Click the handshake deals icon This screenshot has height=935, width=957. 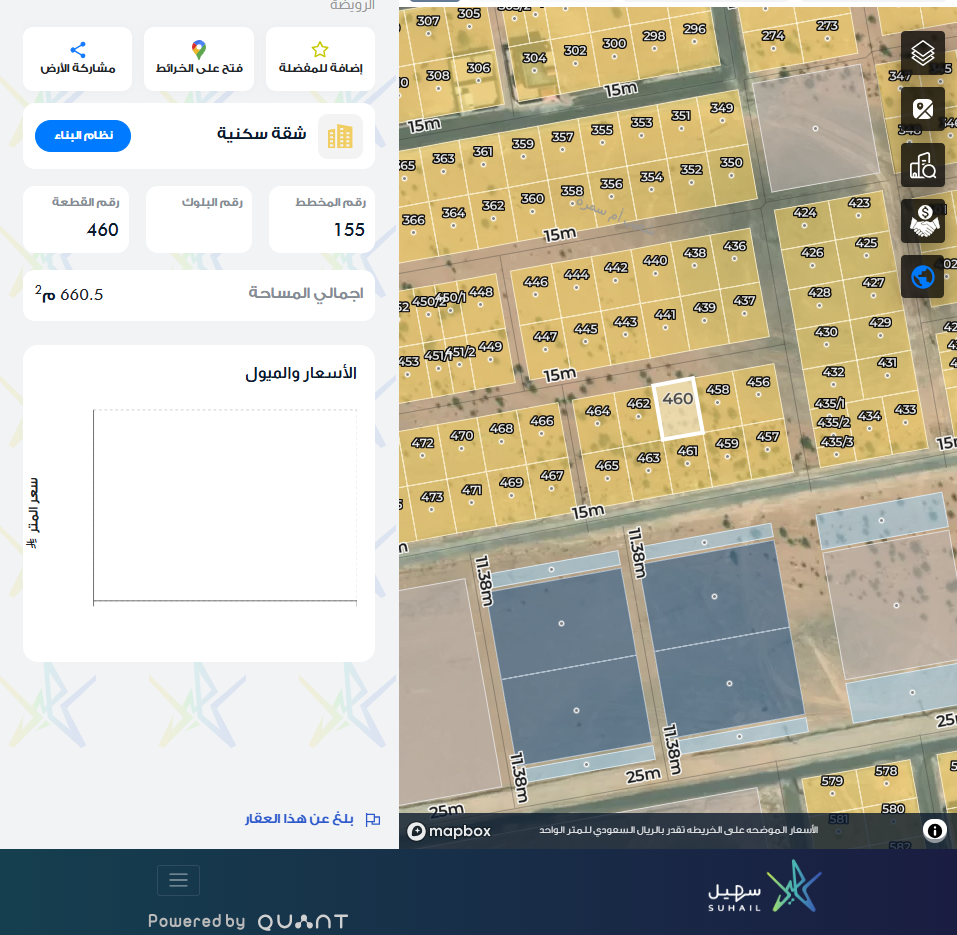(x=922, y=221)
